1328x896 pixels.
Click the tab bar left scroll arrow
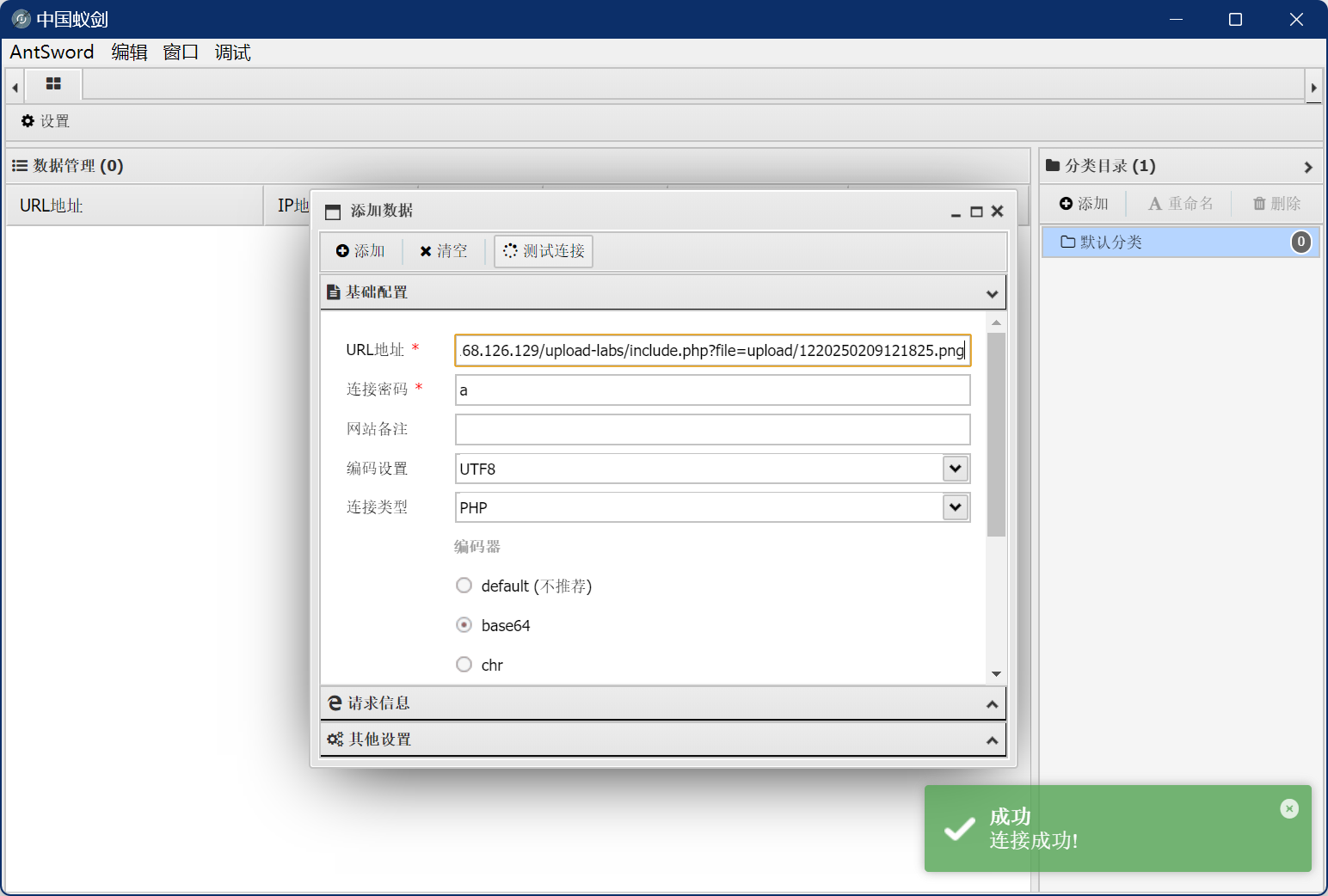pos(15,87)
